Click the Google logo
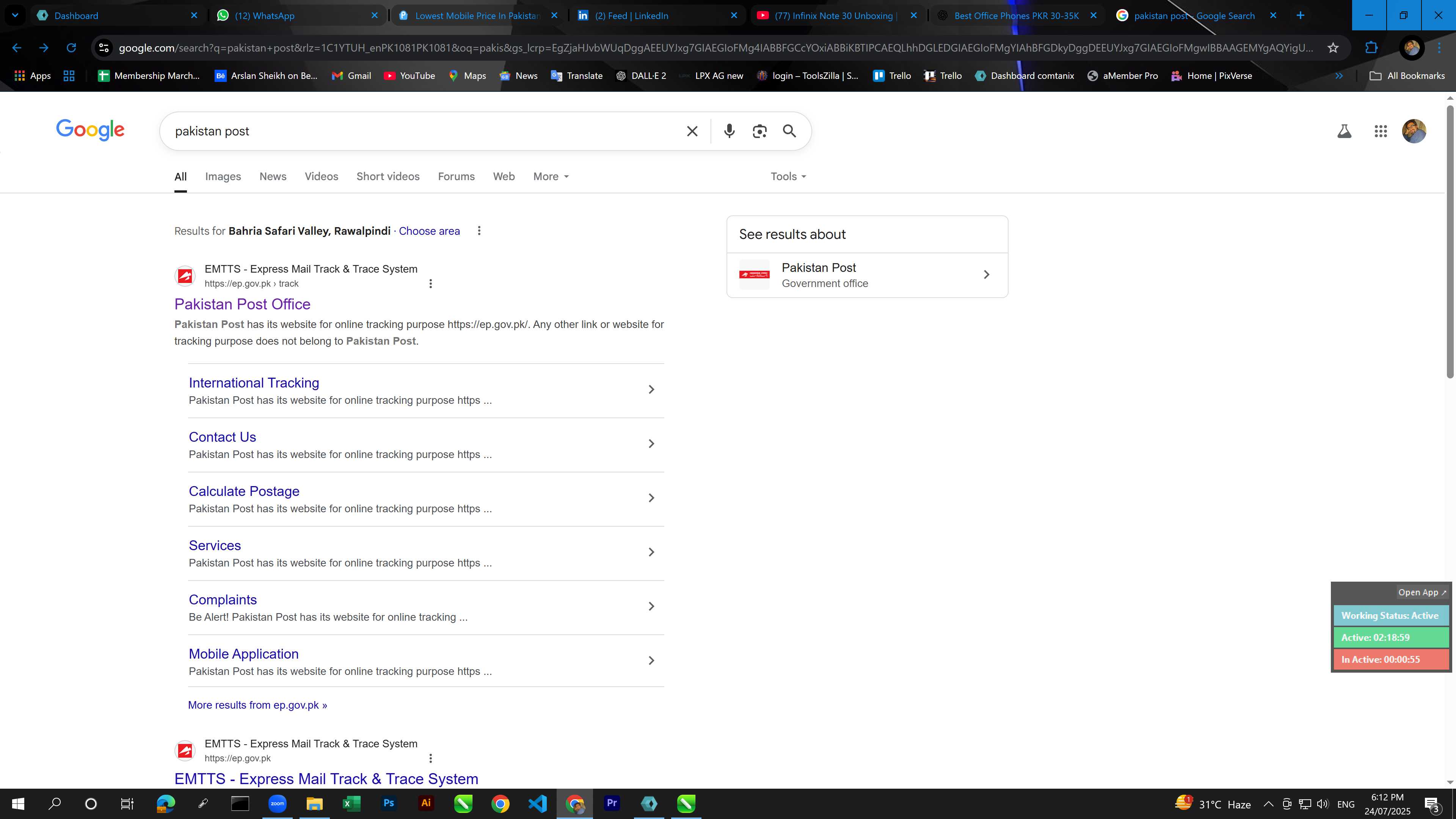 tap(91, 130)
